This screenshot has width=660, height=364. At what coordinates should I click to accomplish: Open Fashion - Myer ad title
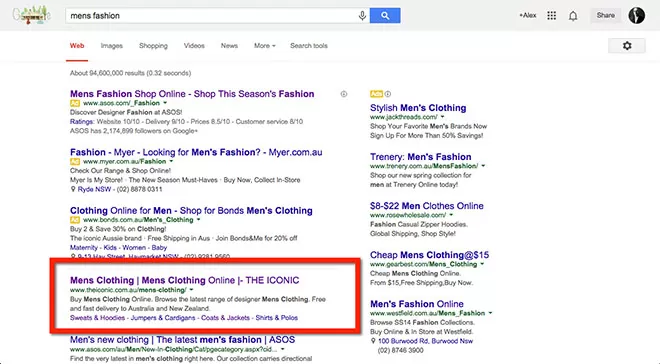point(196,152)
